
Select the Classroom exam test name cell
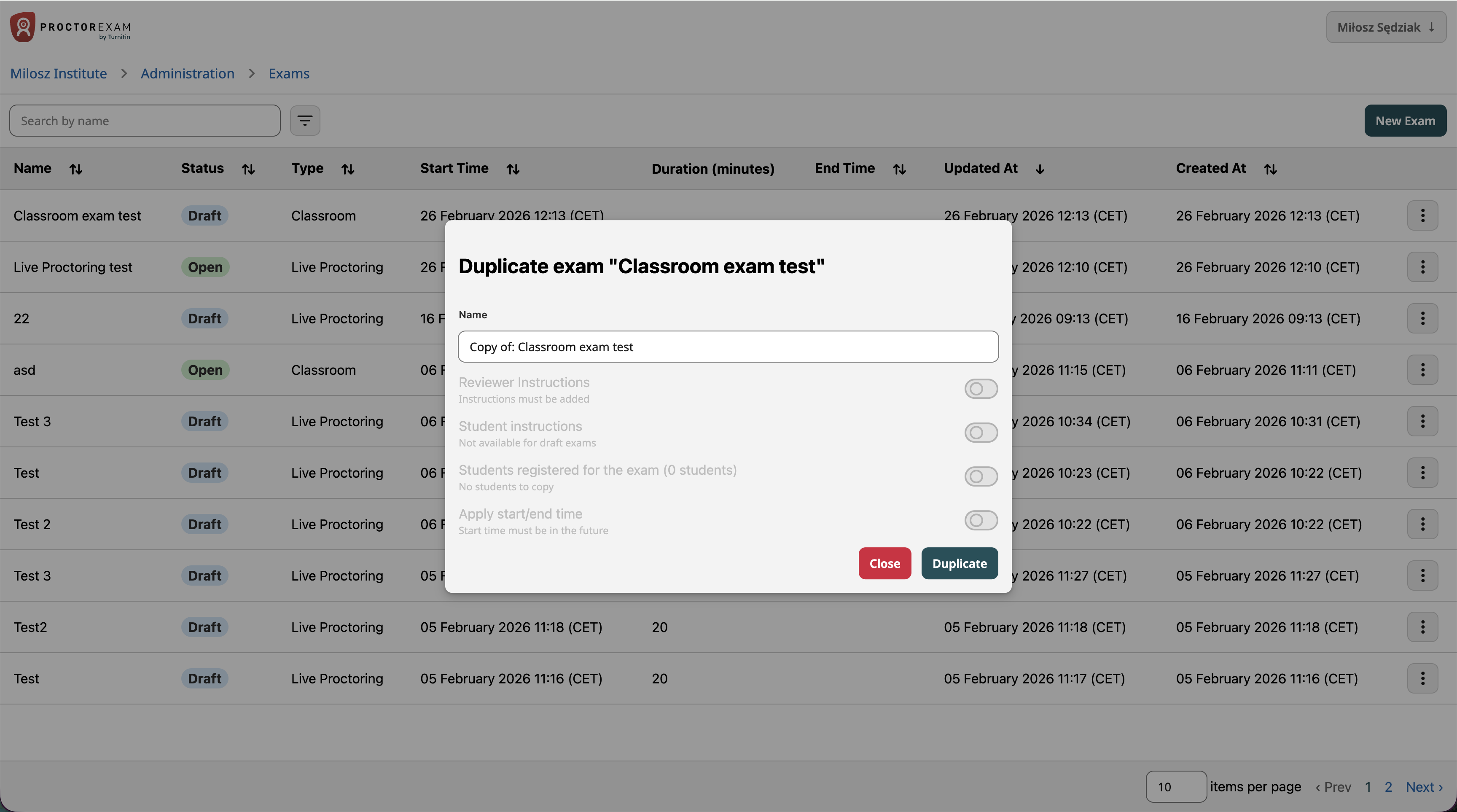tap(78, 216)
